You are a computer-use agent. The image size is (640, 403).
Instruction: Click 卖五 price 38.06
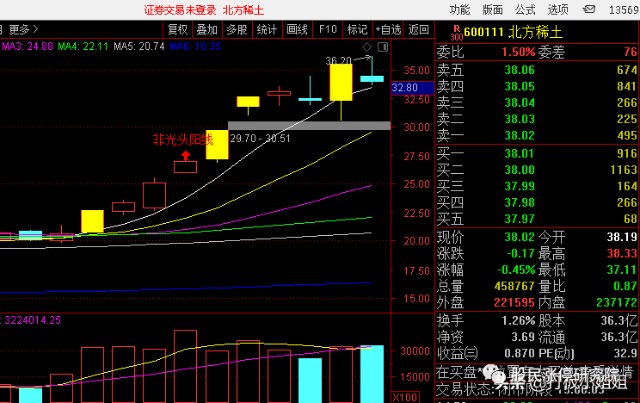coord(519,70)
